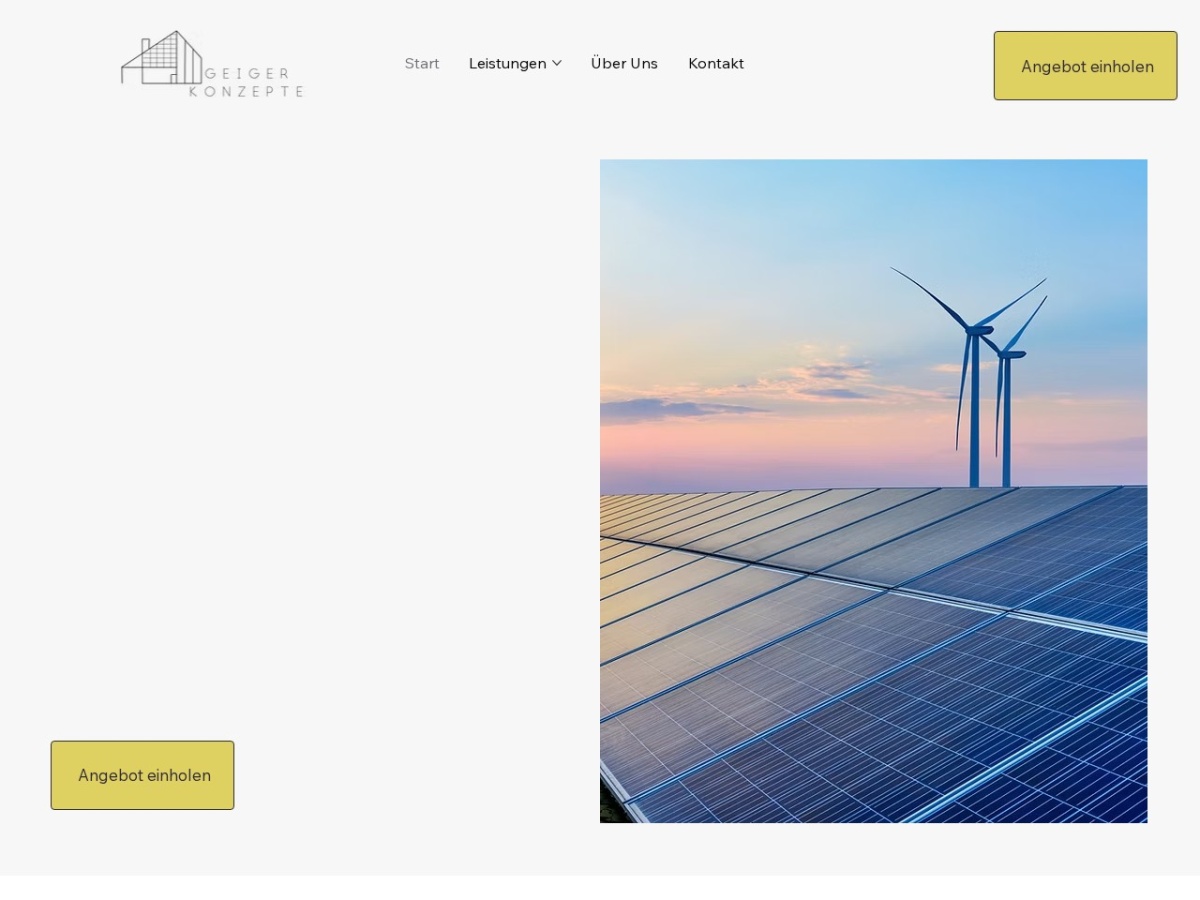This screenshot has height=900, width=1200.
Task: Click the Geiger Konzepte house logo
Action: (x=212, y=64)
